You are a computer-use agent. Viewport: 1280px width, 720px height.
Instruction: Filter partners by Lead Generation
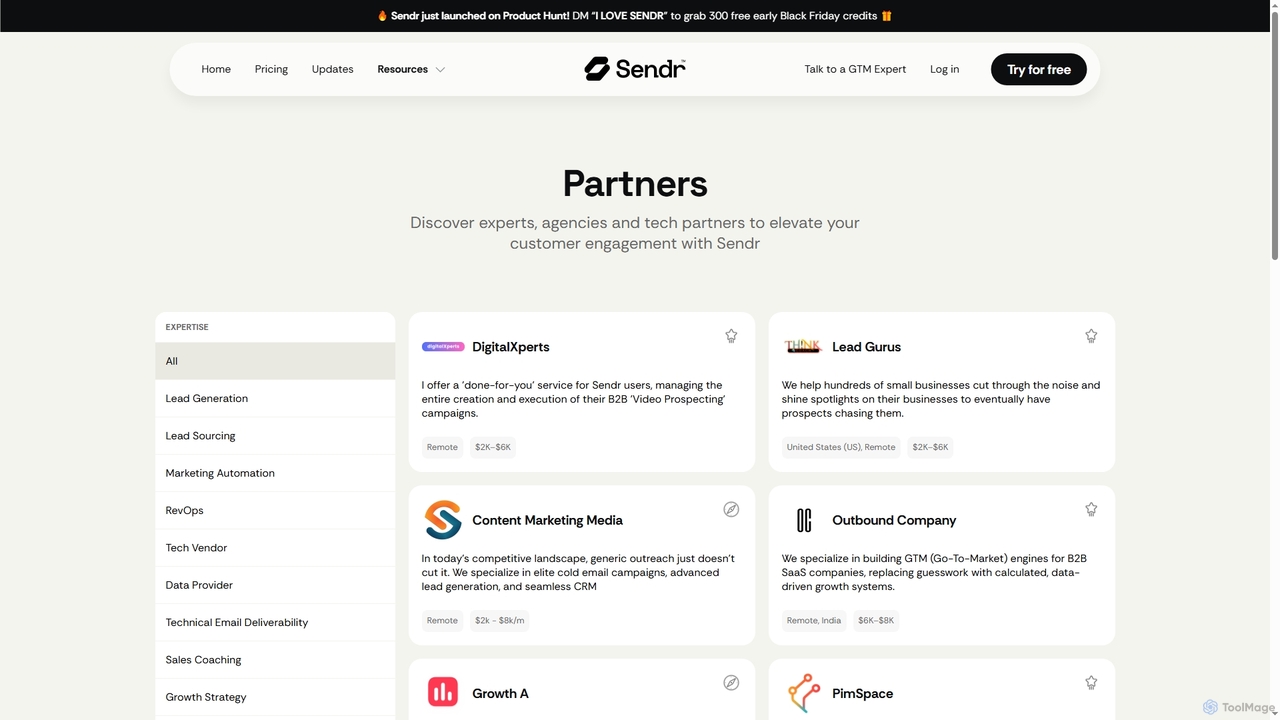[x=275, y=398]
